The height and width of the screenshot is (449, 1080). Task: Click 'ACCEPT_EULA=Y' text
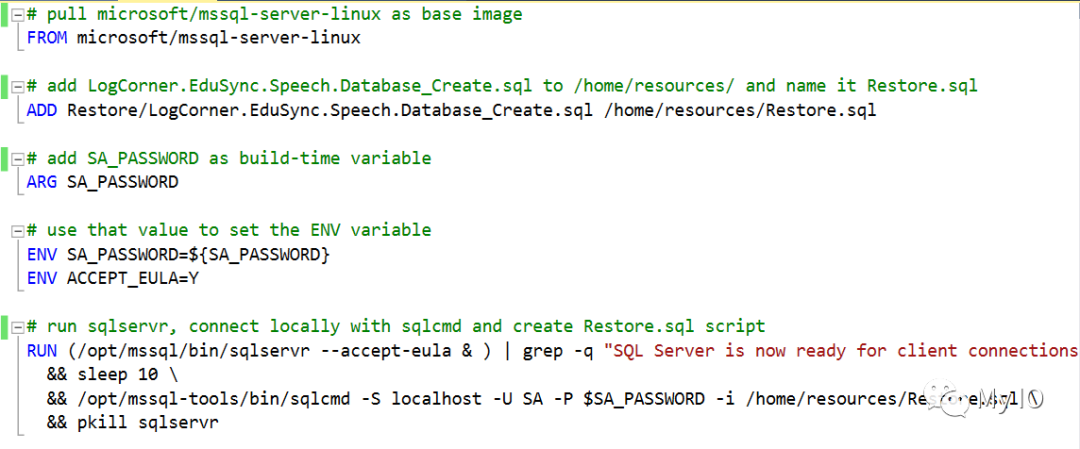click(133, 279)
